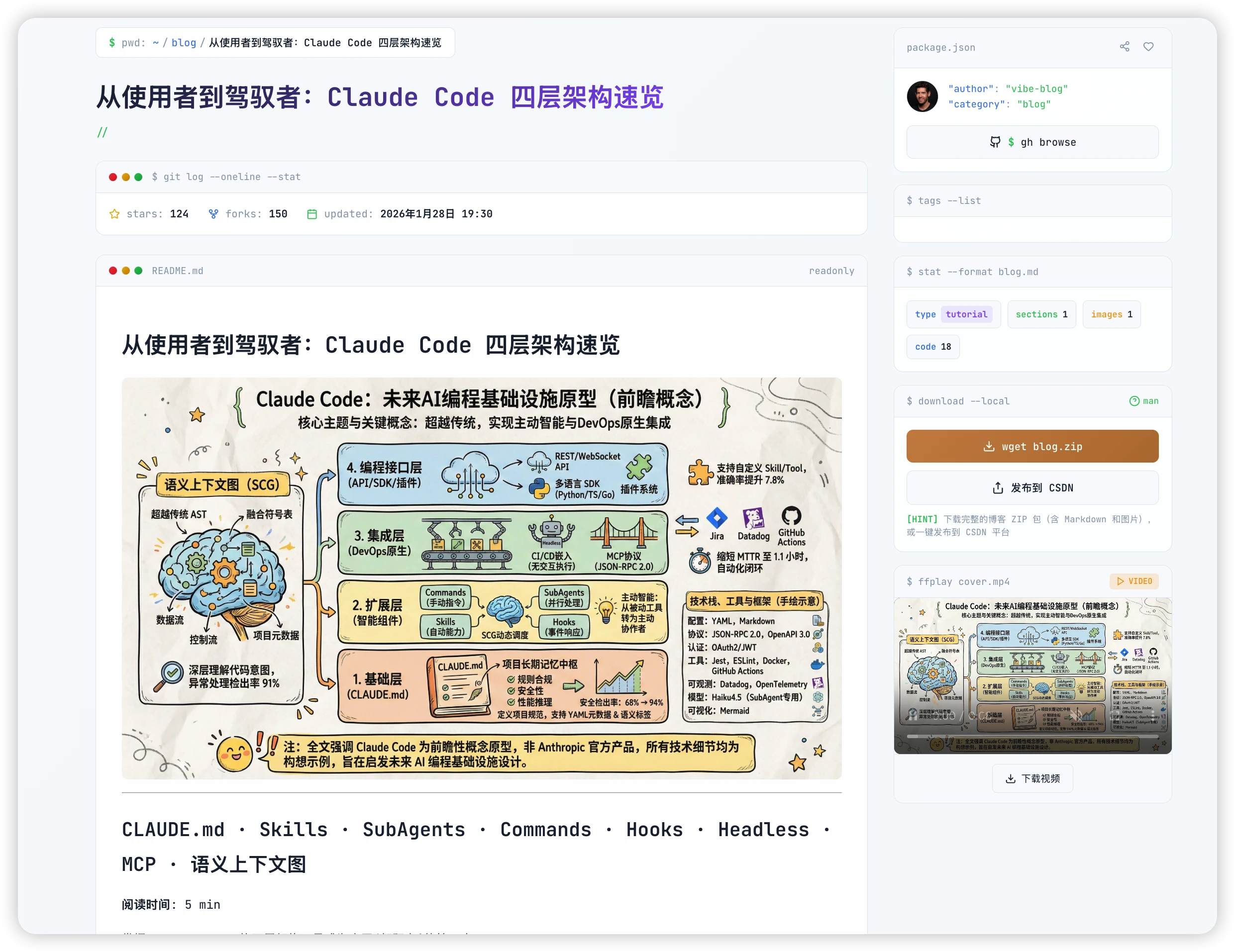Click the yellow dot in README.md header
Image resolution: width=1235 pixels, height=952 pixels.
tap(125, 271)
